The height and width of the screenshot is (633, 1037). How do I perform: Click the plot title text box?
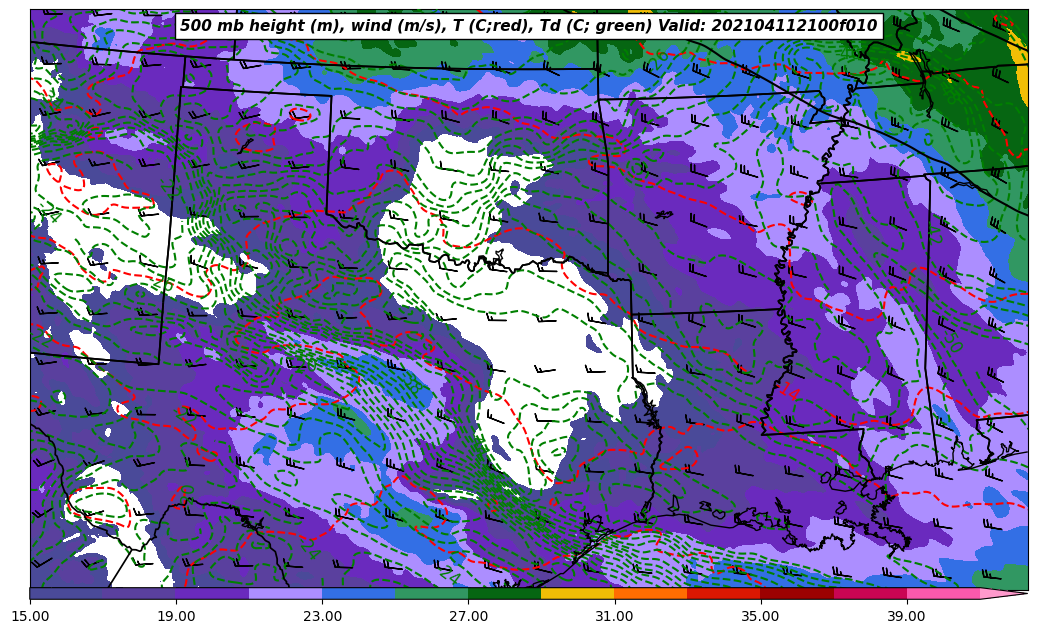tap(528, 26)
